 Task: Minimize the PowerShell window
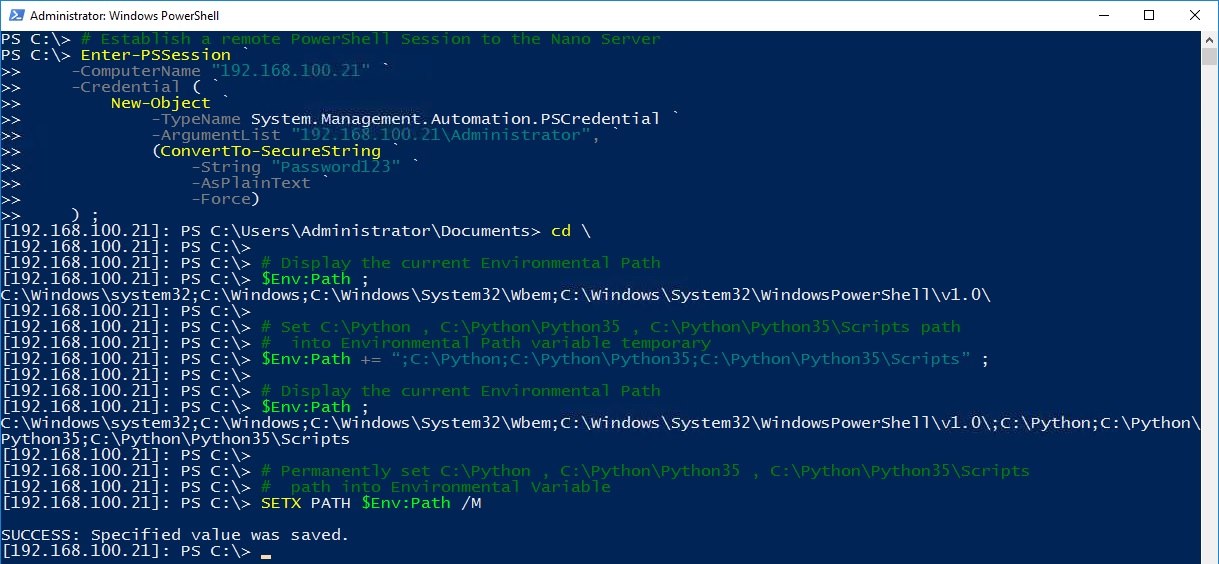tap(1103, 15)
